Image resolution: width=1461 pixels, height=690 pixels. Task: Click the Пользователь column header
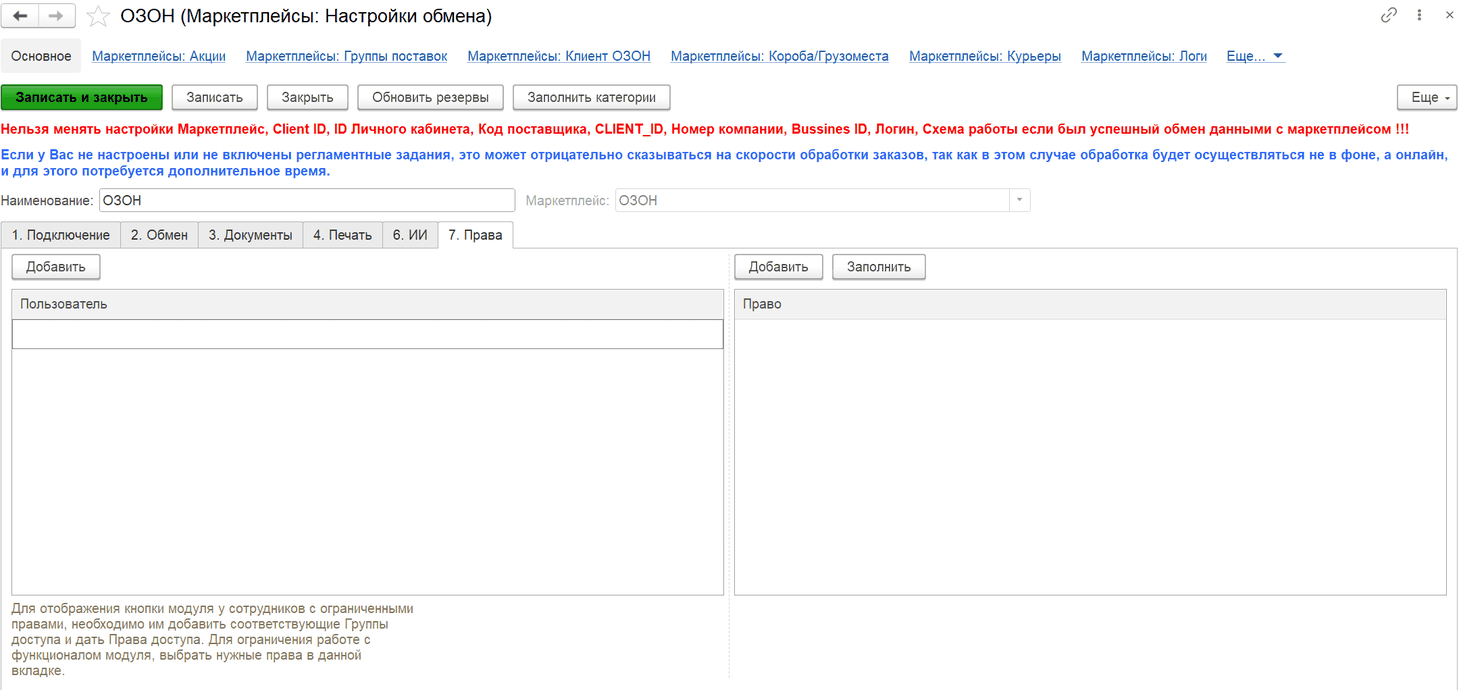[367, 304]
